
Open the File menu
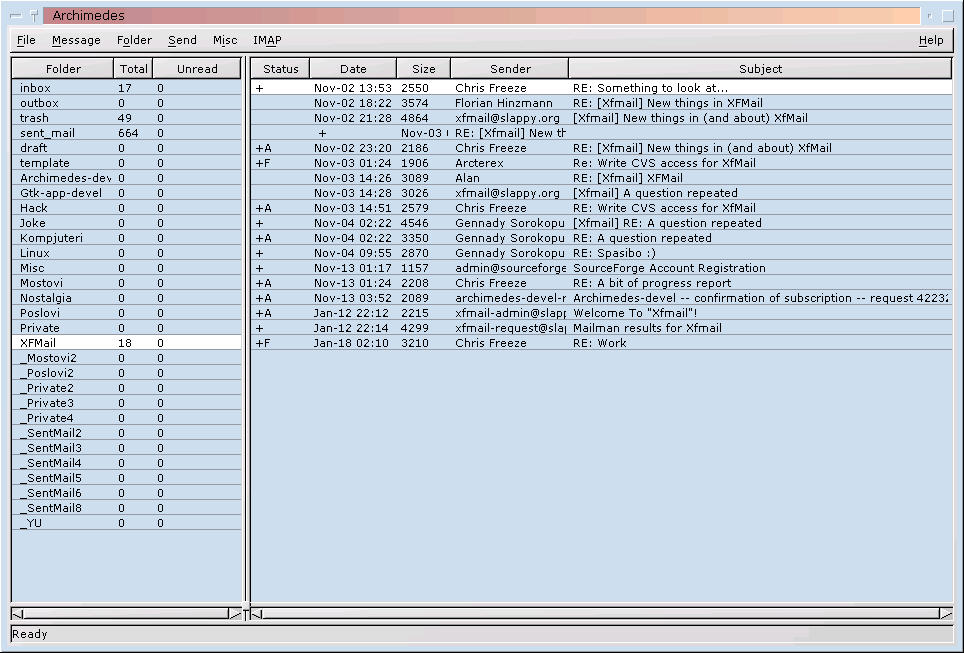click(x=26, y=40)
